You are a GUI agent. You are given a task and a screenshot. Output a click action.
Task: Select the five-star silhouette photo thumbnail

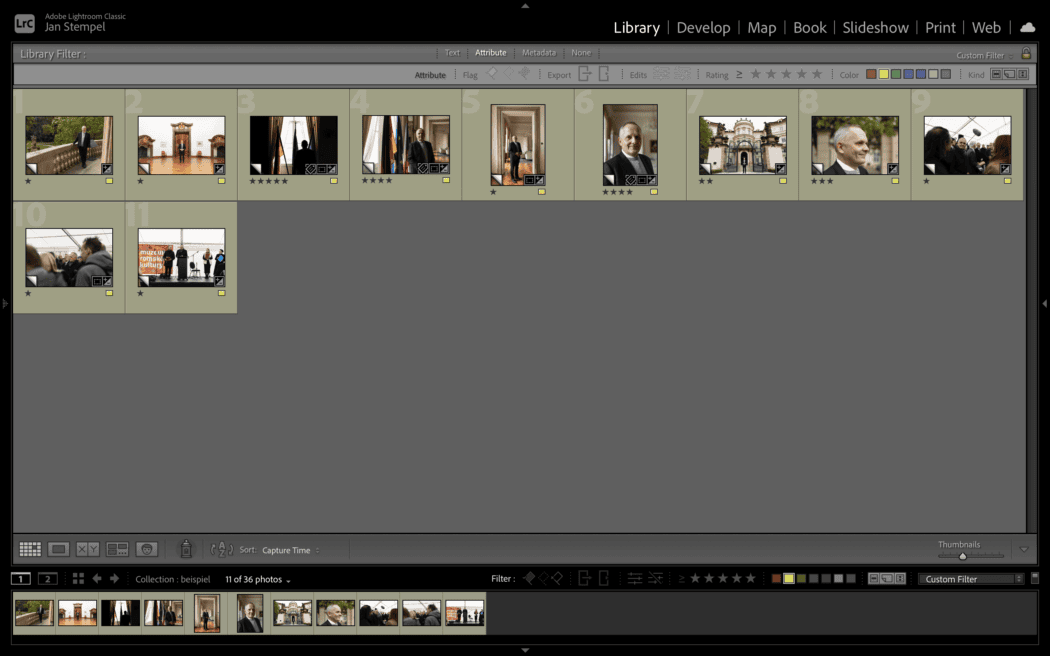click(293, 145)
